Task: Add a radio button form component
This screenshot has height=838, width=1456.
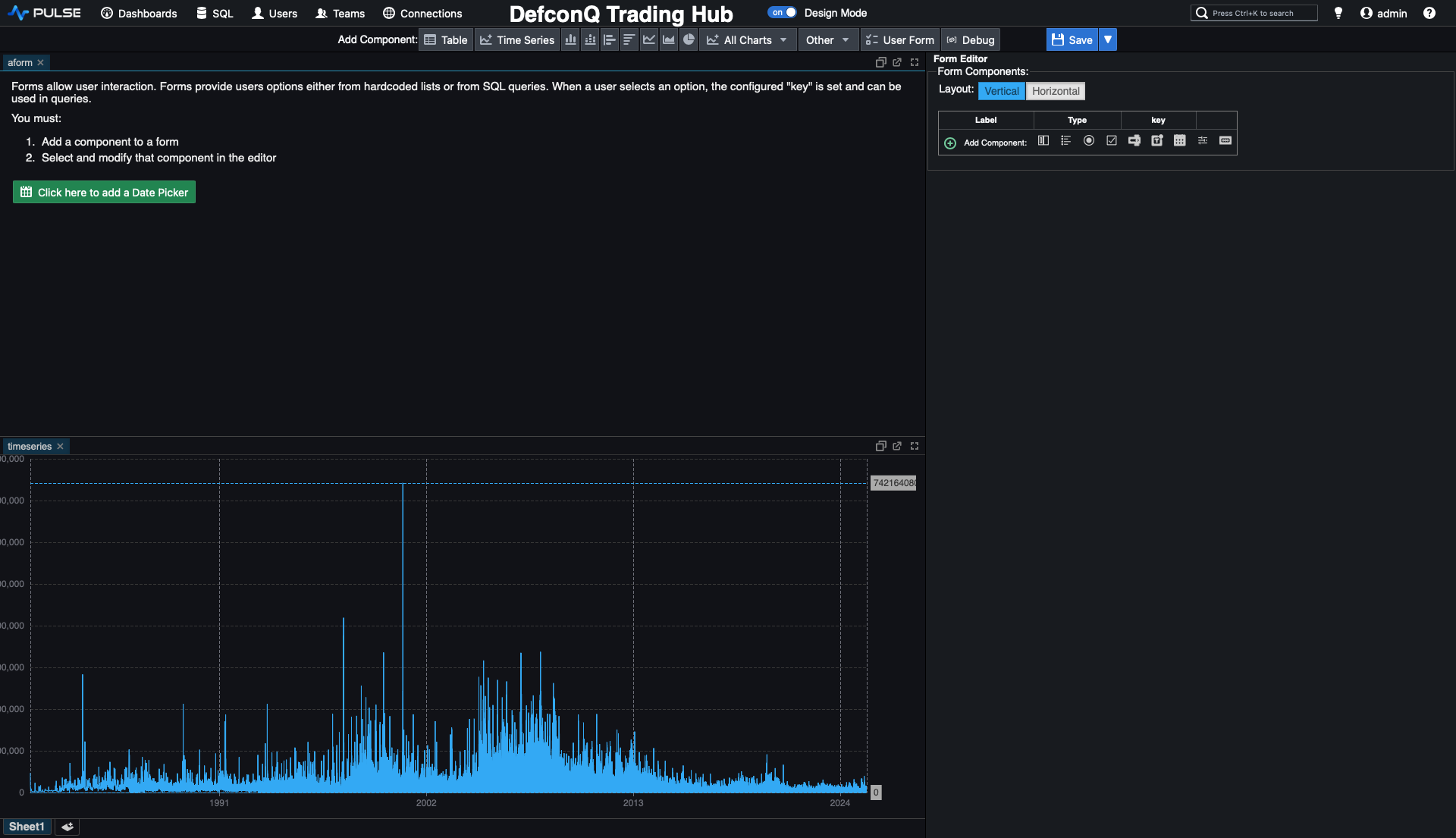Action: 1090,140
